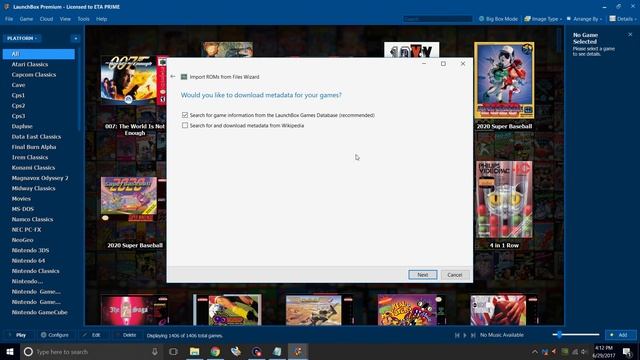Click the plus button beside the PLATFORM dropdown
640x360 pixels.
[x=76, y=38]
